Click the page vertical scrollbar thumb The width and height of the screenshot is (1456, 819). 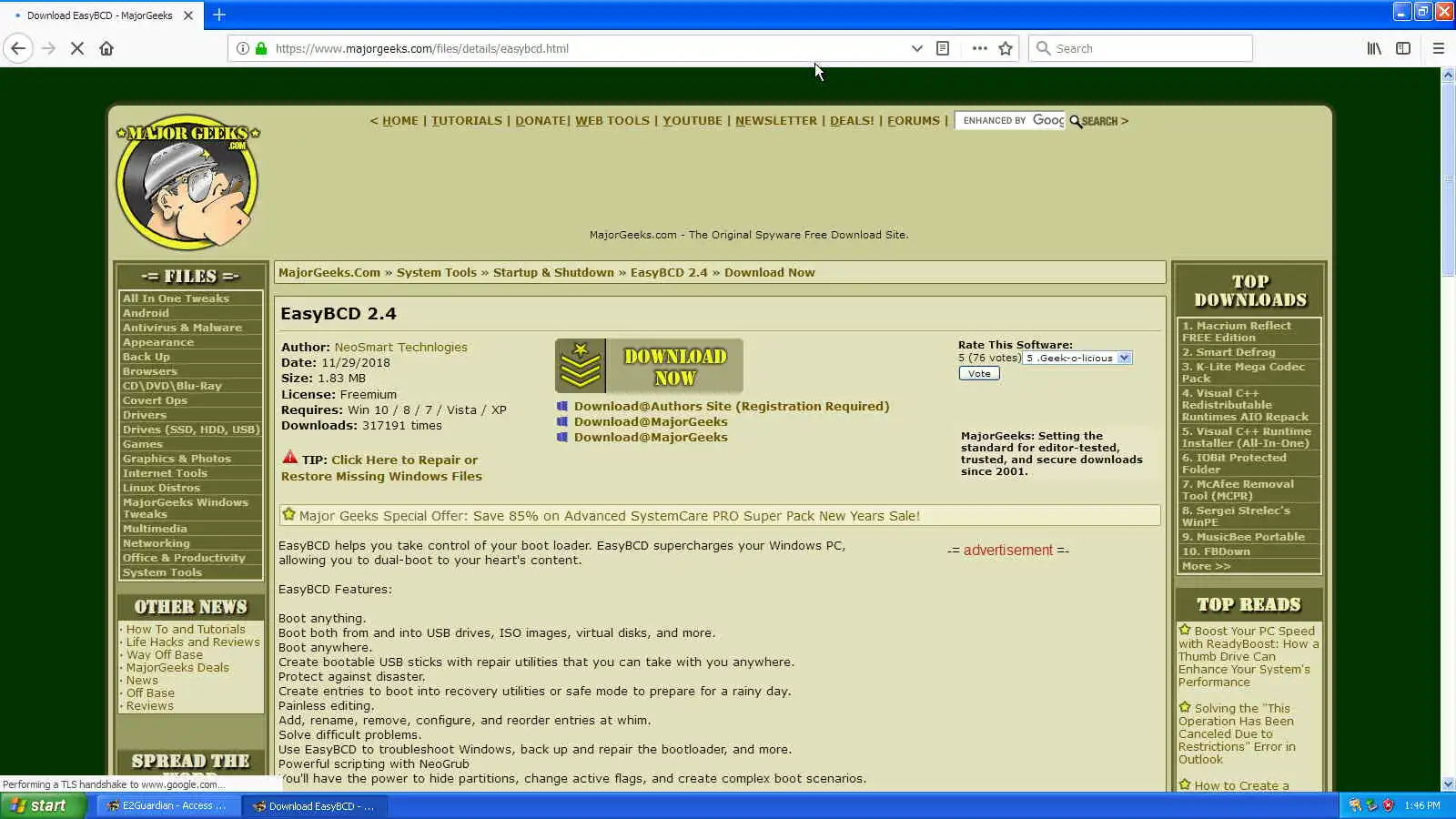[x=1448, y=178]
